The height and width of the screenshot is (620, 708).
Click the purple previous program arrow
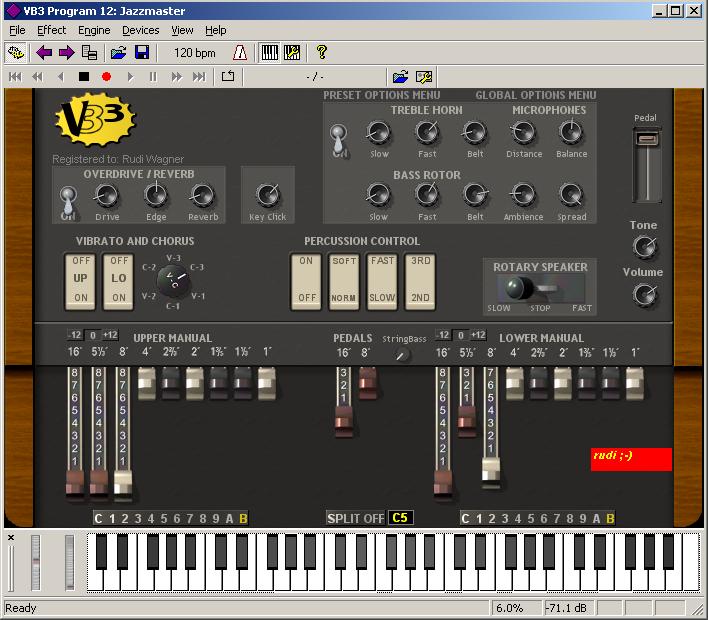pyautogui.click(x=44, y=53)
